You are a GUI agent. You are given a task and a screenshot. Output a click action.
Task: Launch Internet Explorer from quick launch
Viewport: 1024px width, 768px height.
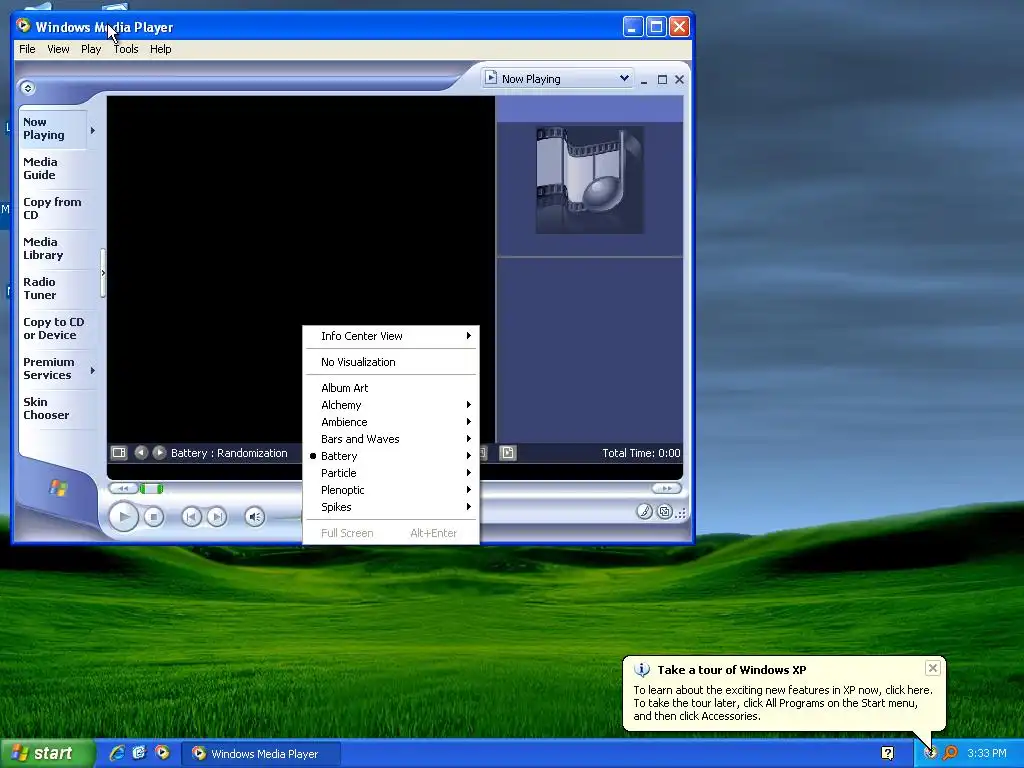pyautogui.click(x=116, y=753)
